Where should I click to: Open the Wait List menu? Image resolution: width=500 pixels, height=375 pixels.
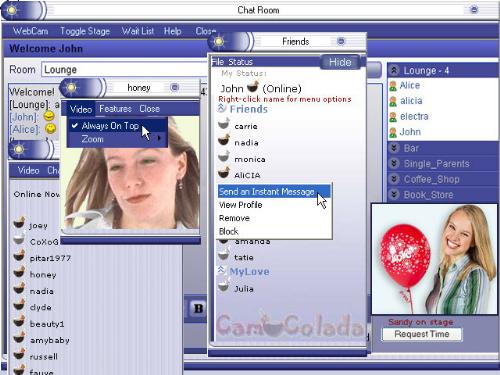click(138, 31)
